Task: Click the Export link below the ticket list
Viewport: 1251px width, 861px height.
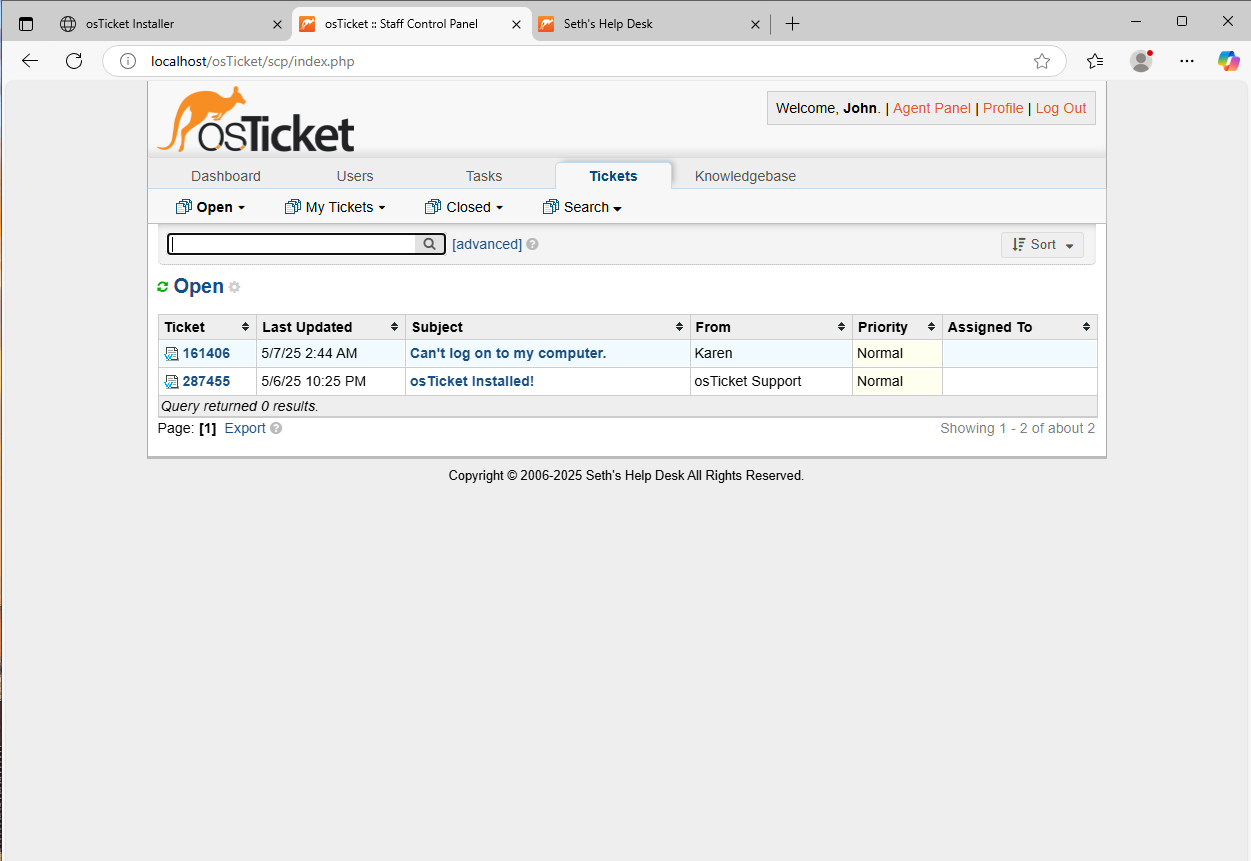Action: [244, 428]
